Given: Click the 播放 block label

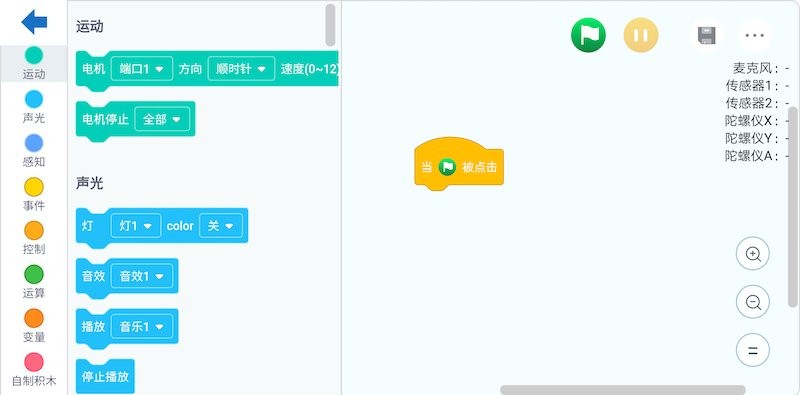Looking at the screenshot, I should click(93, 327).
